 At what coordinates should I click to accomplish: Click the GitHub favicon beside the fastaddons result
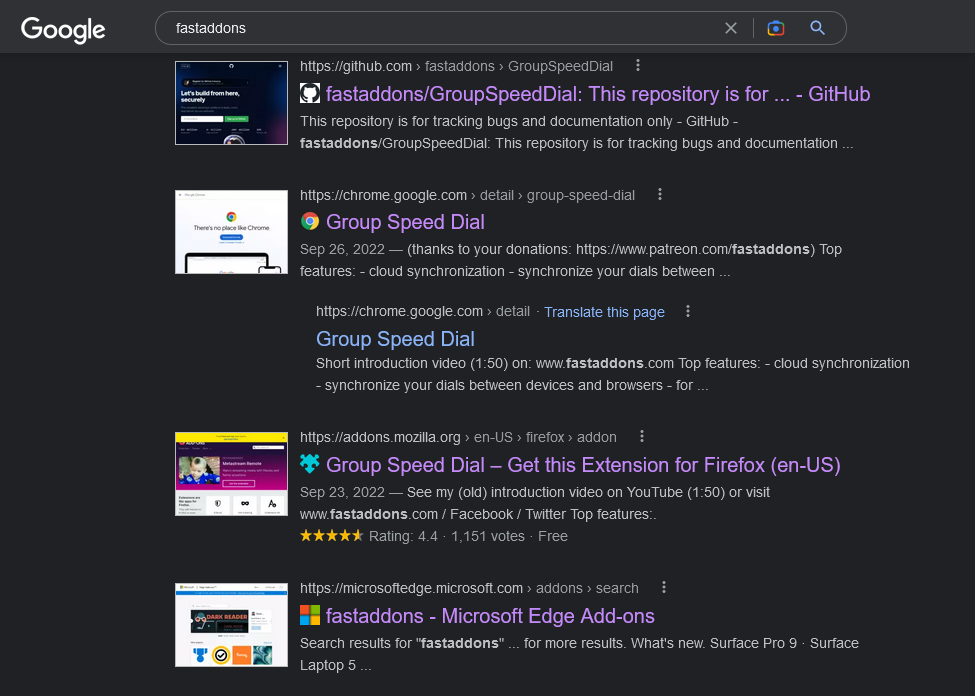pyautogui.click(x=310, y=94)
